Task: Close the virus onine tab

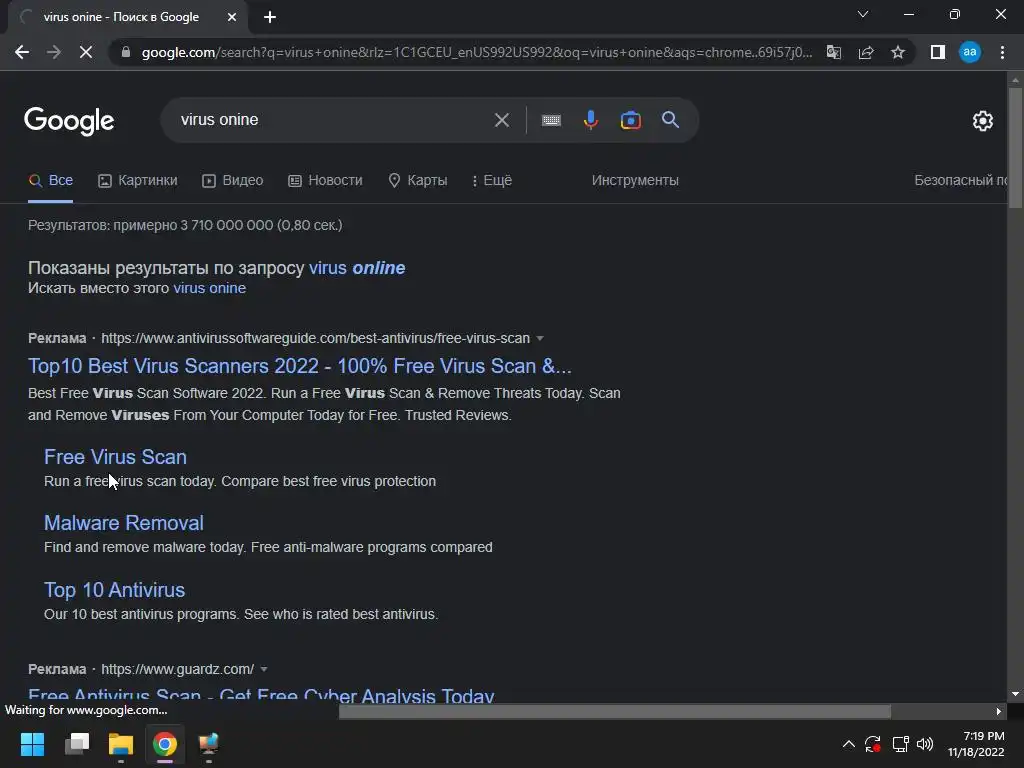Action: (x=232, y=18)
